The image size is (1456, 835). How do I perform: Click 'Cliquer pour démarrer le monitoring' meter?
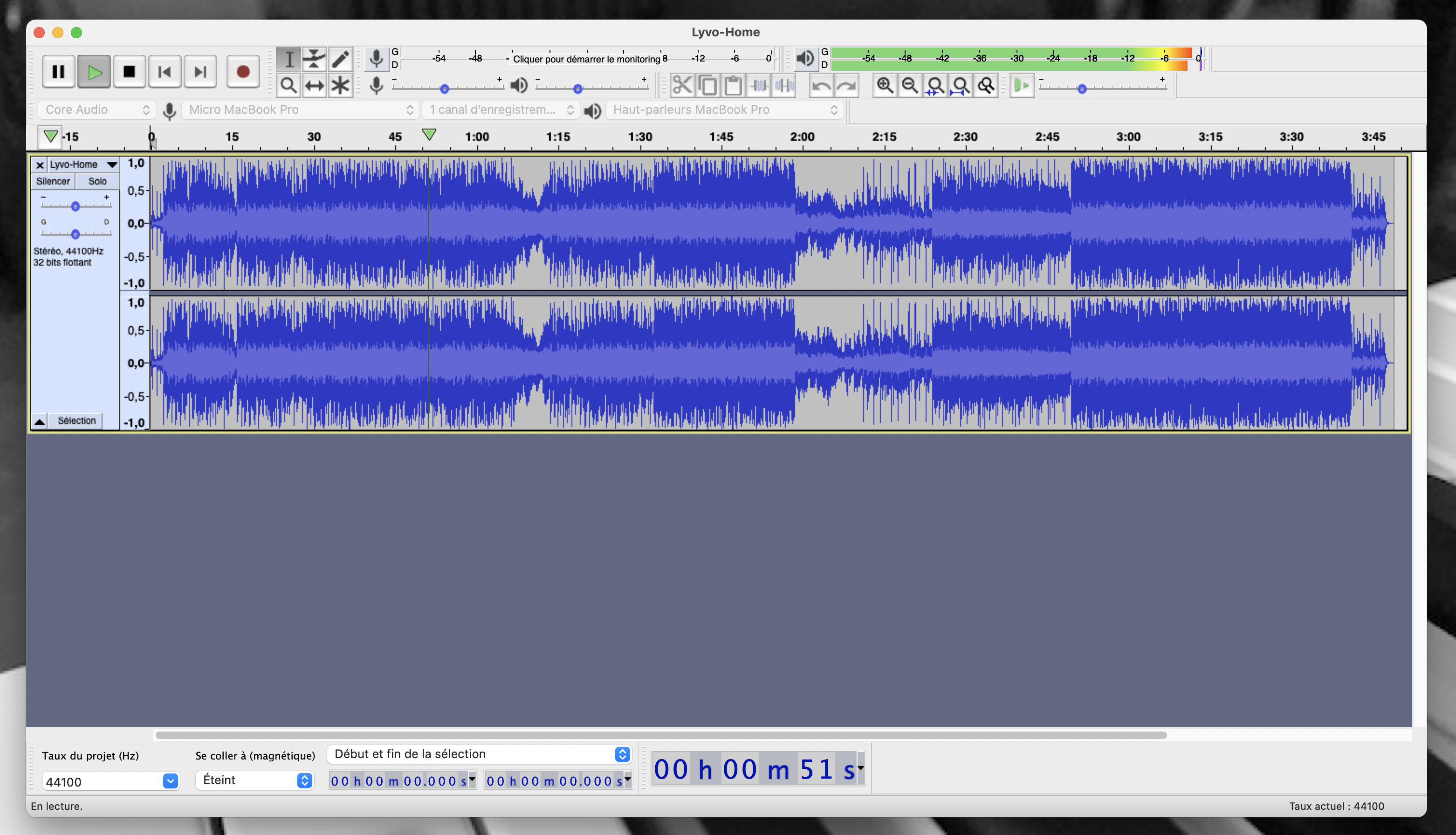pos(586,59)
